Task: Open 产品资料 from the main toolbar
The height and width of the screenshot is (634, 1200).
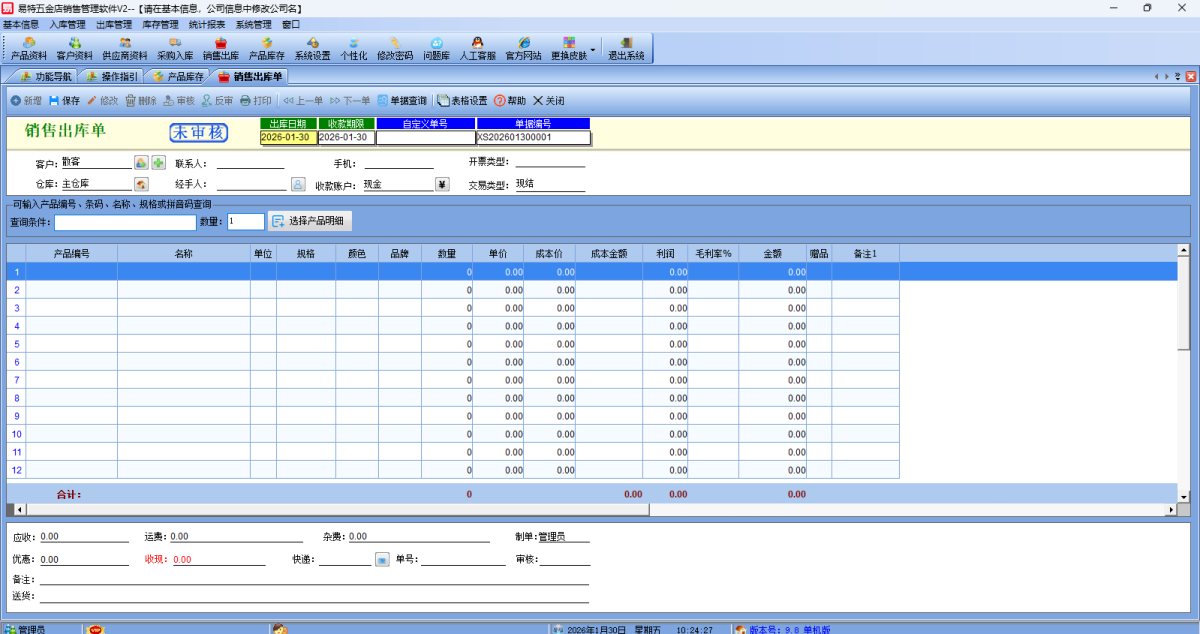Action: tap(29, 48)
